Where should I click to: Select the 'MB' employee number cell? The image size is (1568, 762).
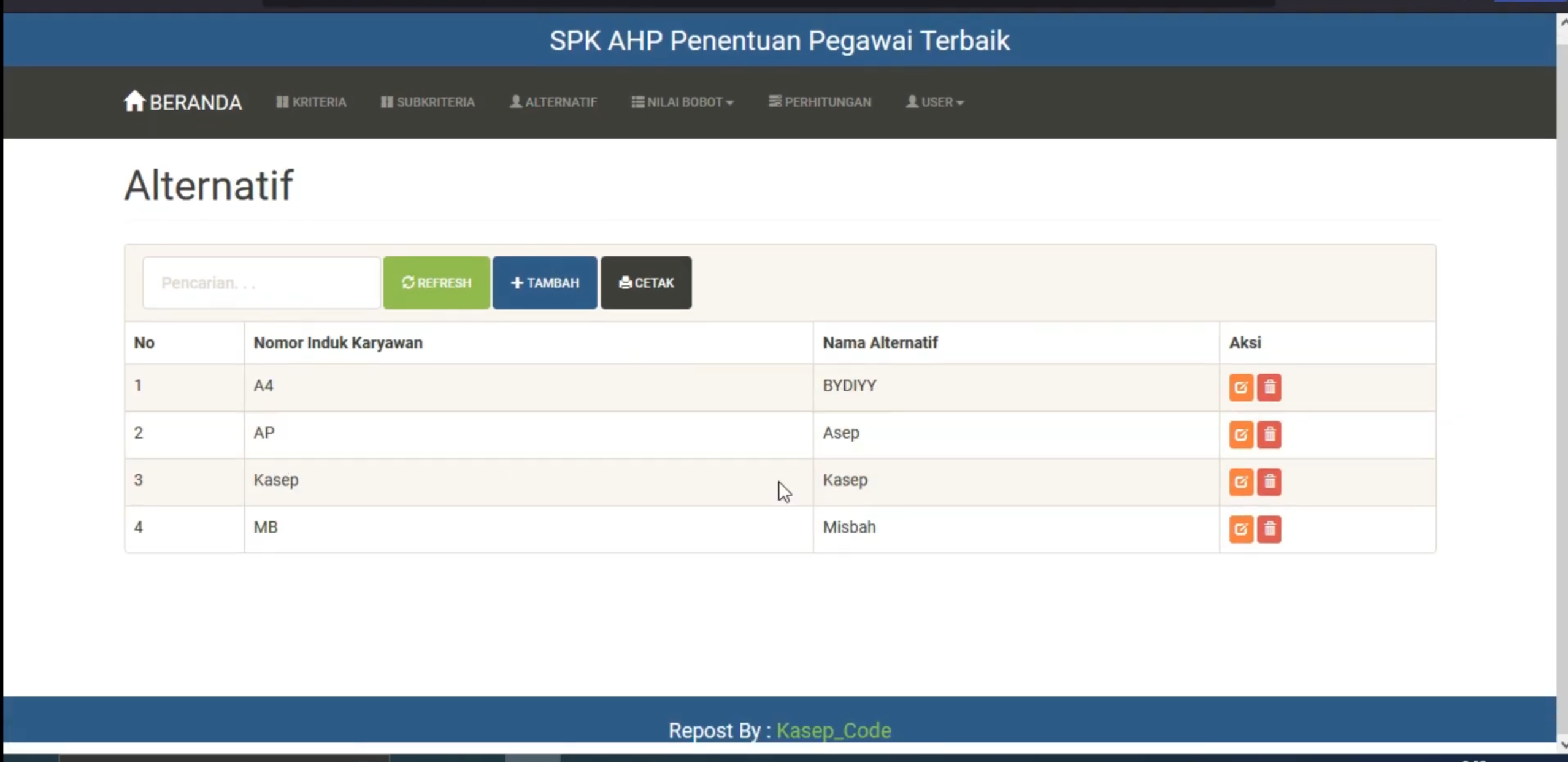528,529
